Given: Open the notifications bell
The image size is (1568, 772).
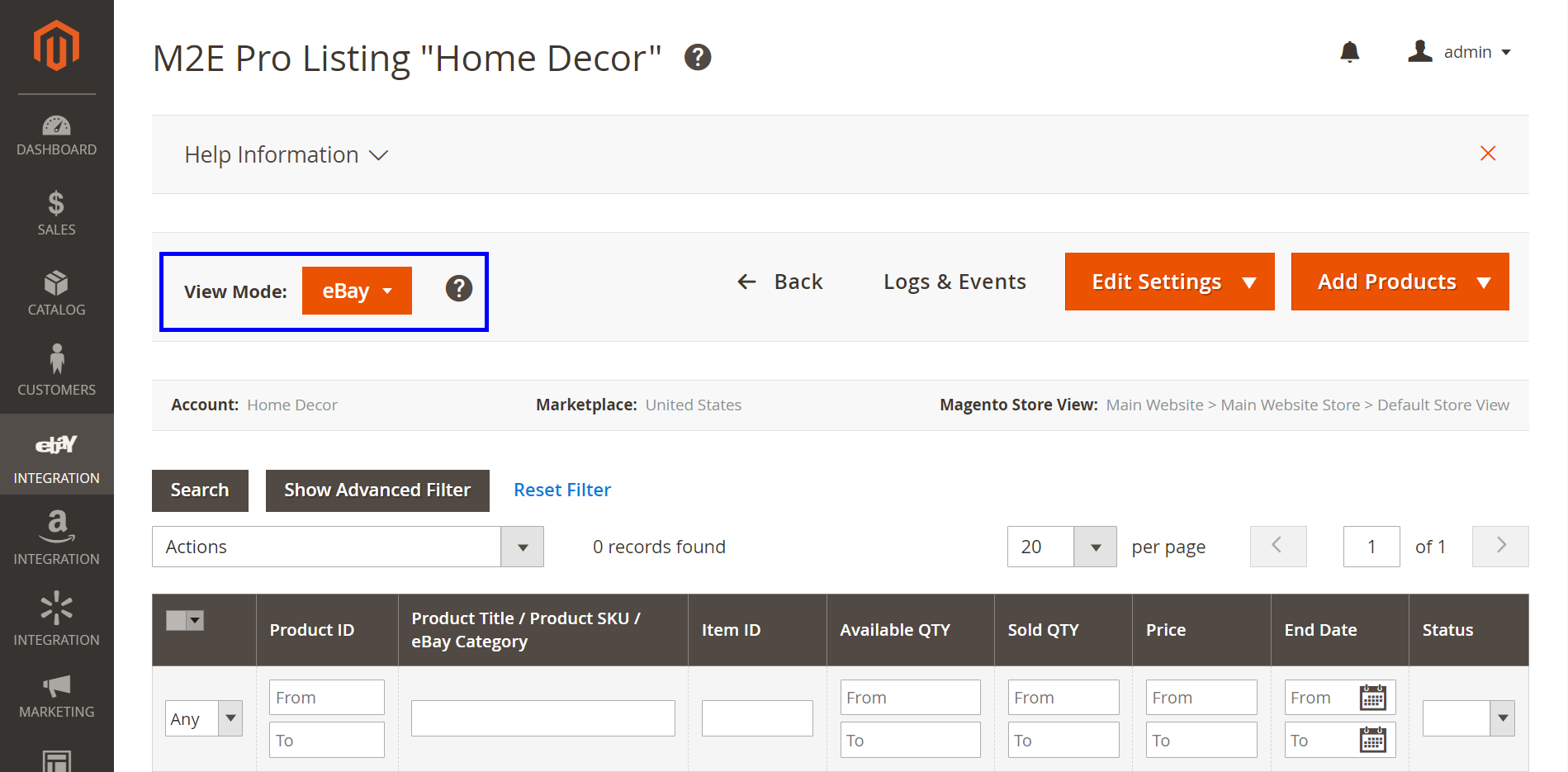Looking at the screenshot, I should tap(1350, 51).
